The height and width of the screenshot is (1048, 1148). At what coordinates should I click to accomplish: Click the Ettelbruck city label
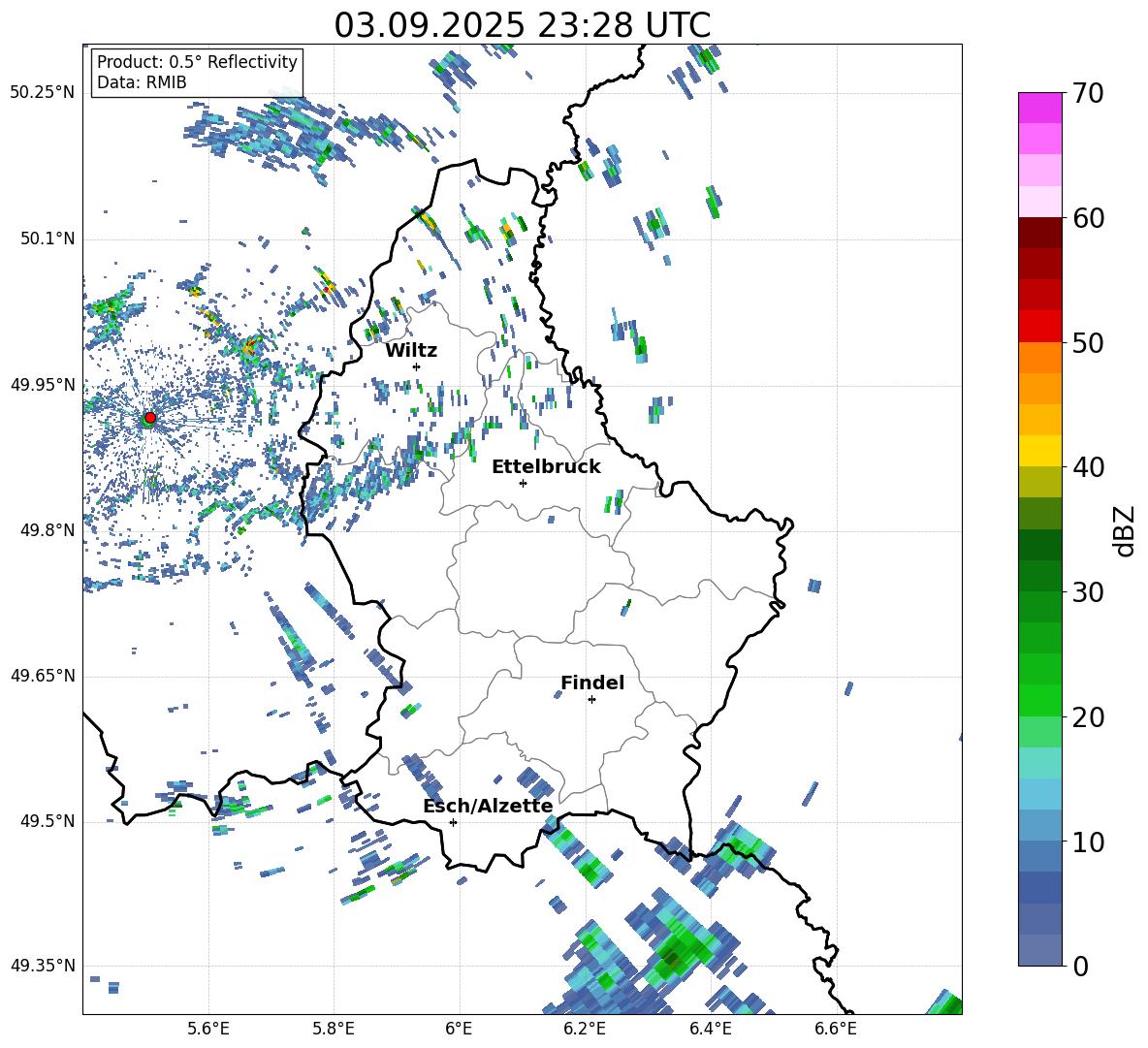(546, 467)
